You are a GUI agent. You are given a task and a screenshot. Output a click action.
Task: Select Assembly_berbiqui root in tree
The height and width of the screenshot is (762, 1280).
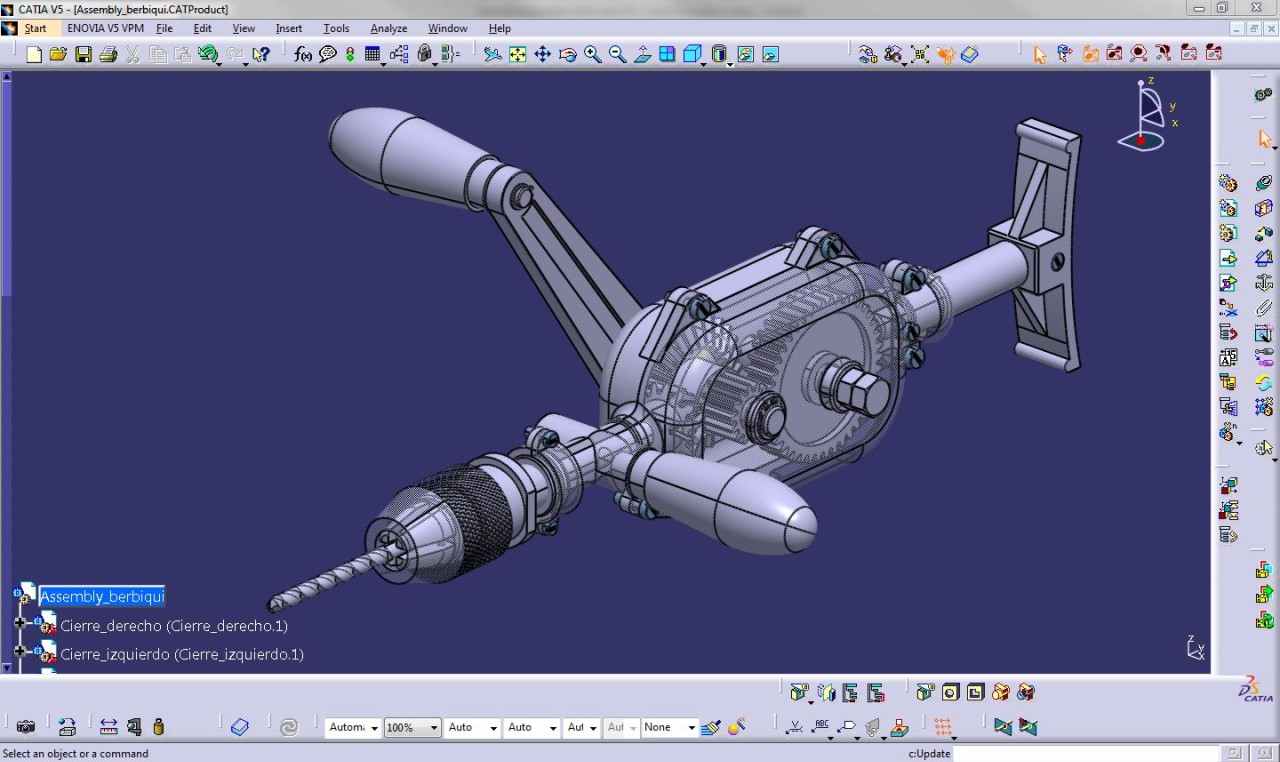101,596
